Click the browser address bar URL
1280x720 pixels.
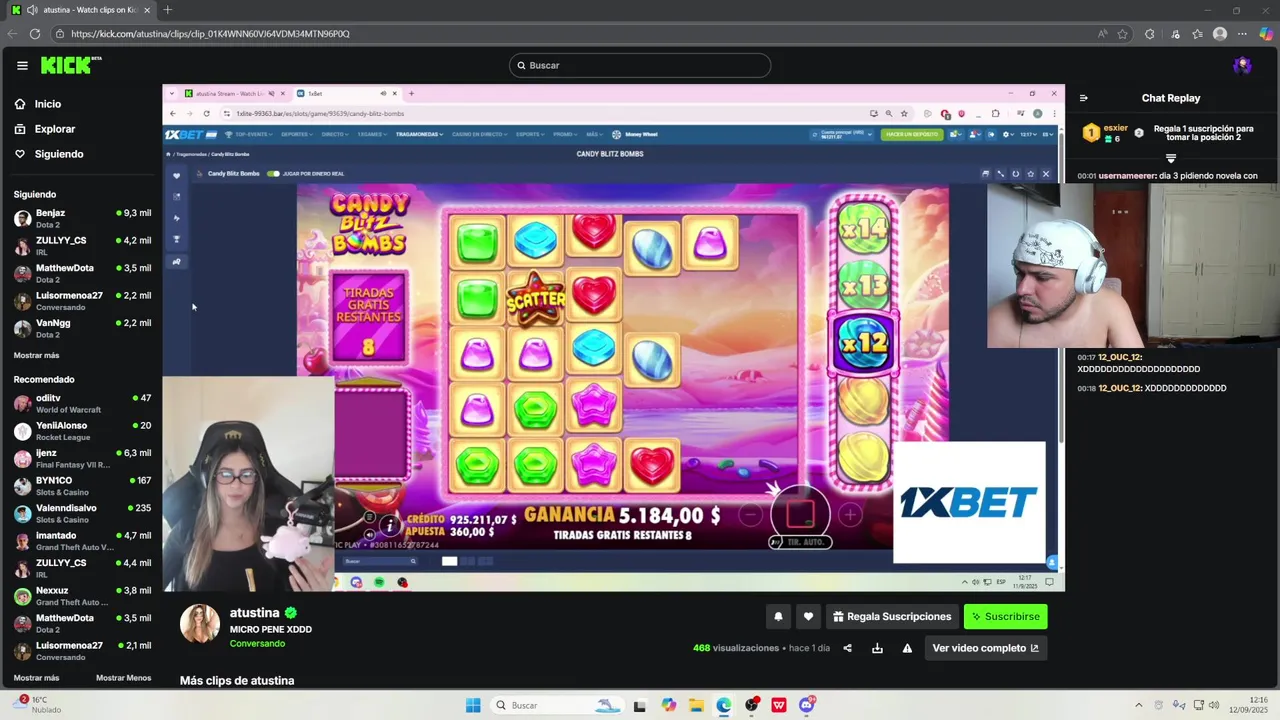210,34
